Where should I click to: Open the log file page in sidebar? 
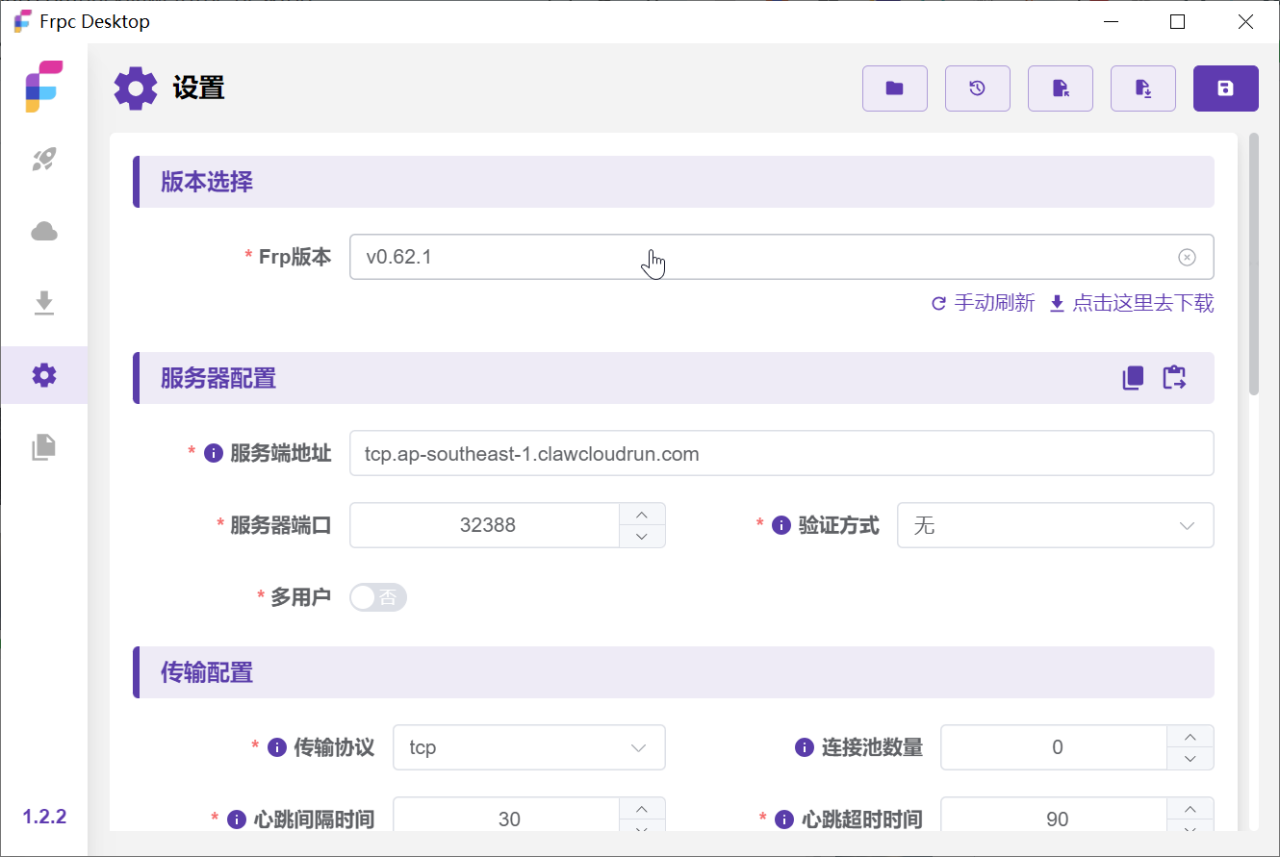[x=44, y=447]
